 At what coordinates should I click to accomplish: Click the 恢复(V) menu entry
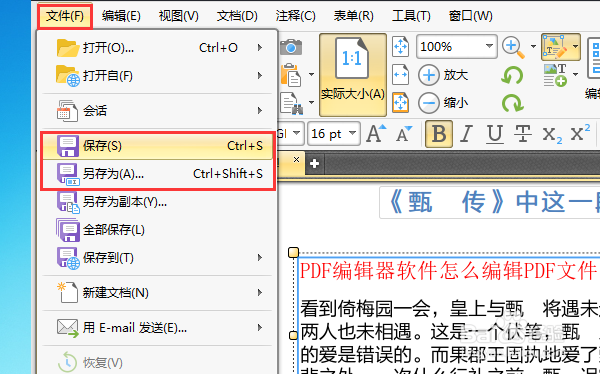point(158,363)
